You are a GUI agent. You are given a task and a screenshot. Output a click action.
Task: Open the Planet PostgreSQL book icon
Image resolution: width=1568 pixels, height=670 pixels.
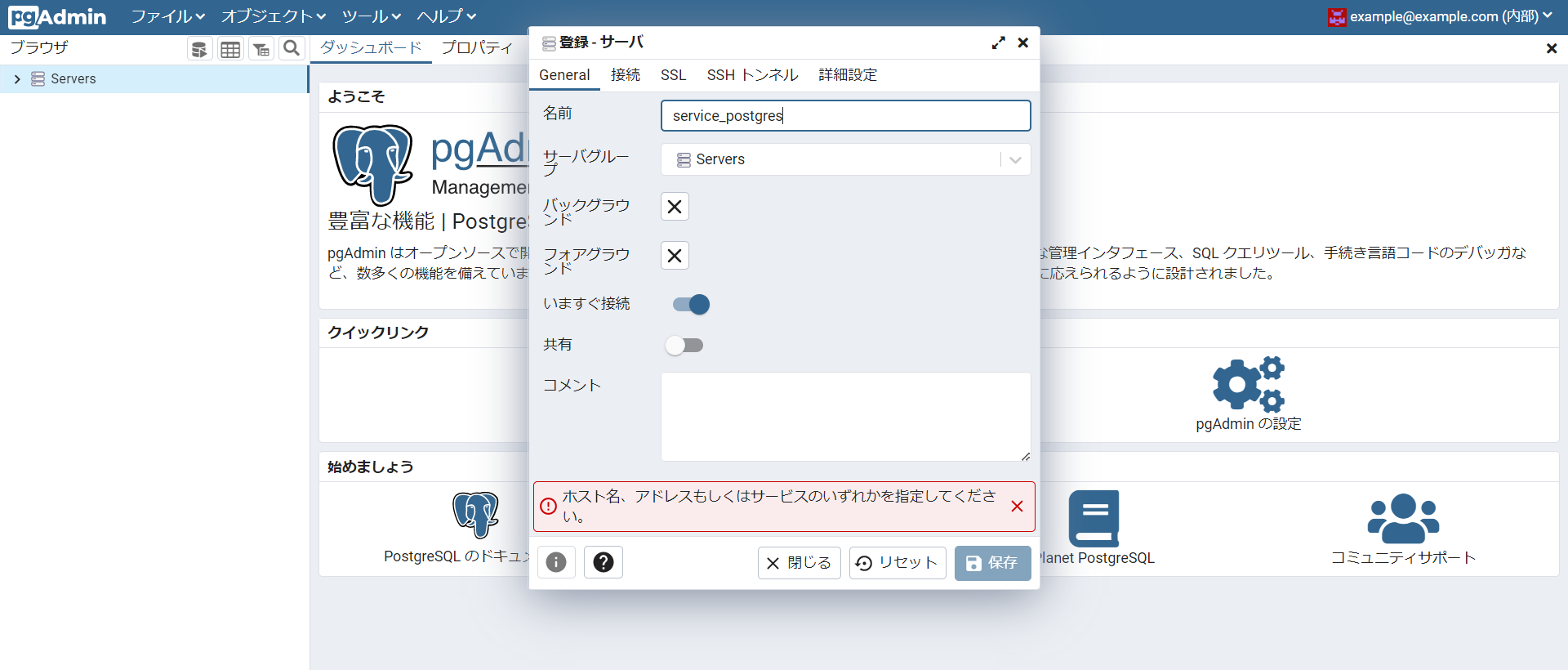click(1094, 518)
